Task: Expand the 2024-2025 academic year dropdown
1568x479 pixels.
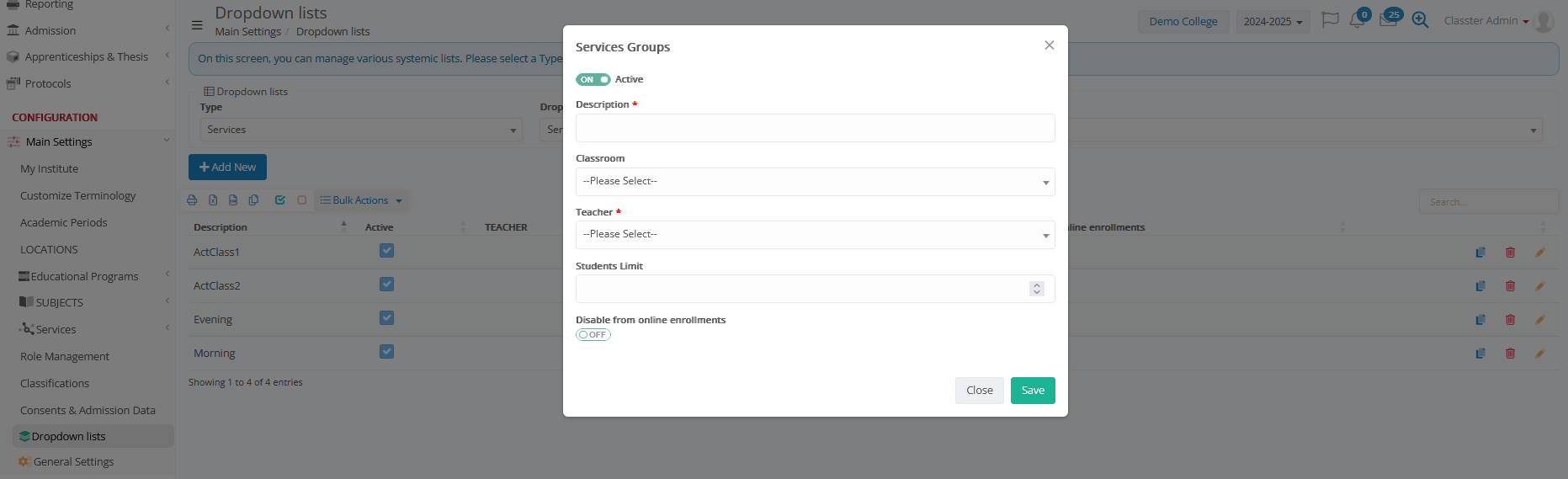Action: pyautogui.click(x=1273, y=22)
